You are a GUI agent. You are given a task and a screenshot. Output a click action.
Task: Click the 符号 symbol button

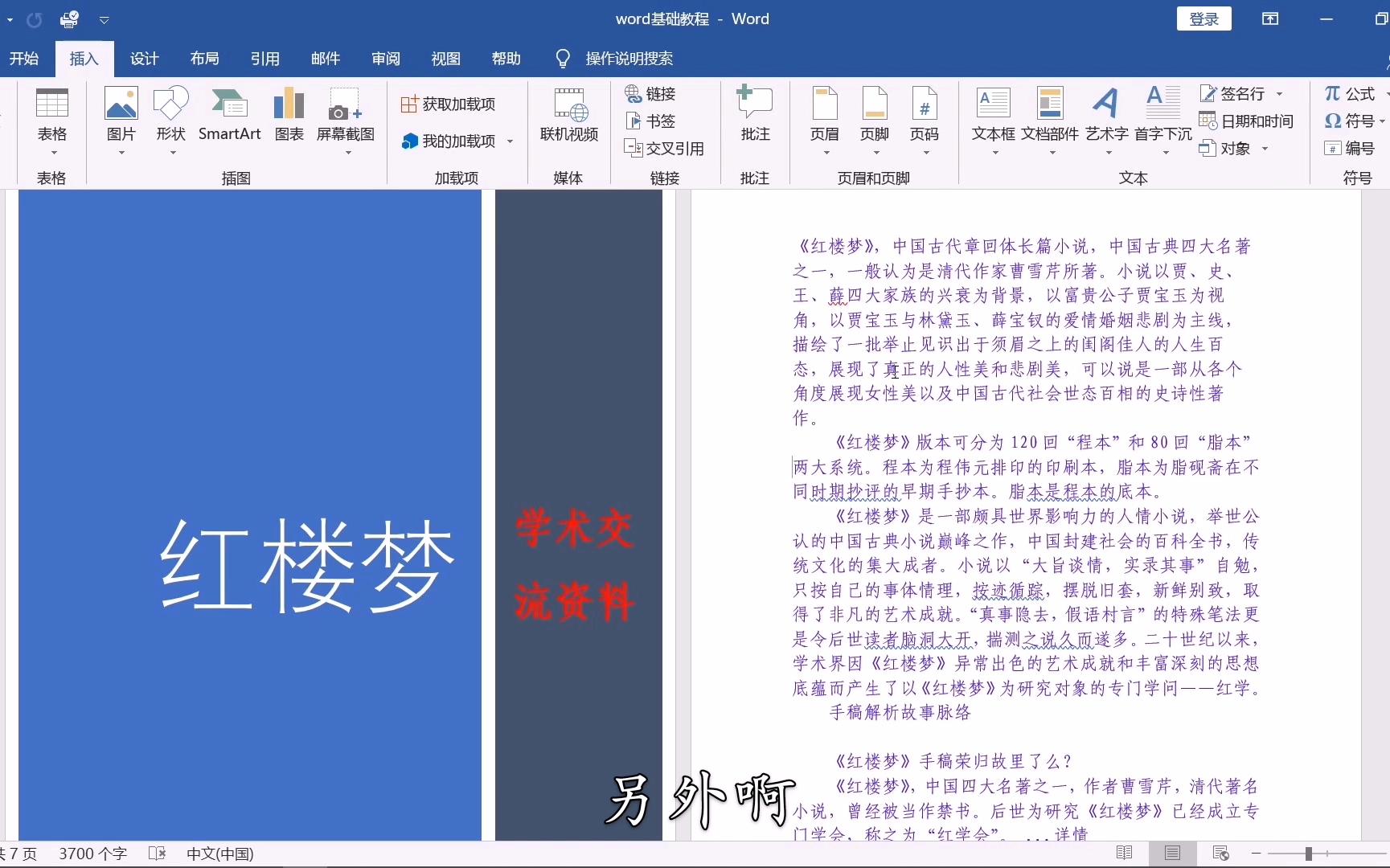coord(1350,121)
